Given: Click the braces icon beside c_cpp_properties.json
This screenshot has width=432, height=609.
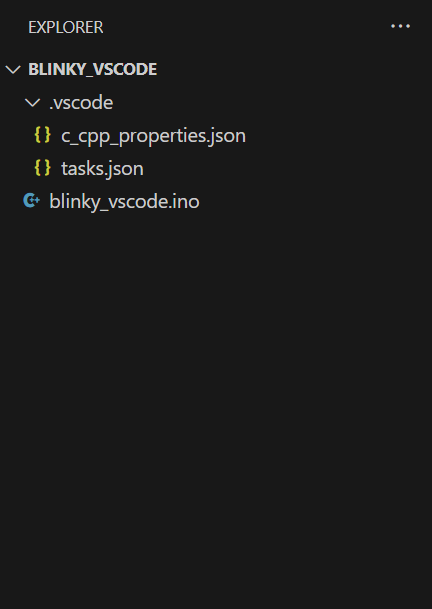Looking at the screenshot, I should (x=42, y=135).
